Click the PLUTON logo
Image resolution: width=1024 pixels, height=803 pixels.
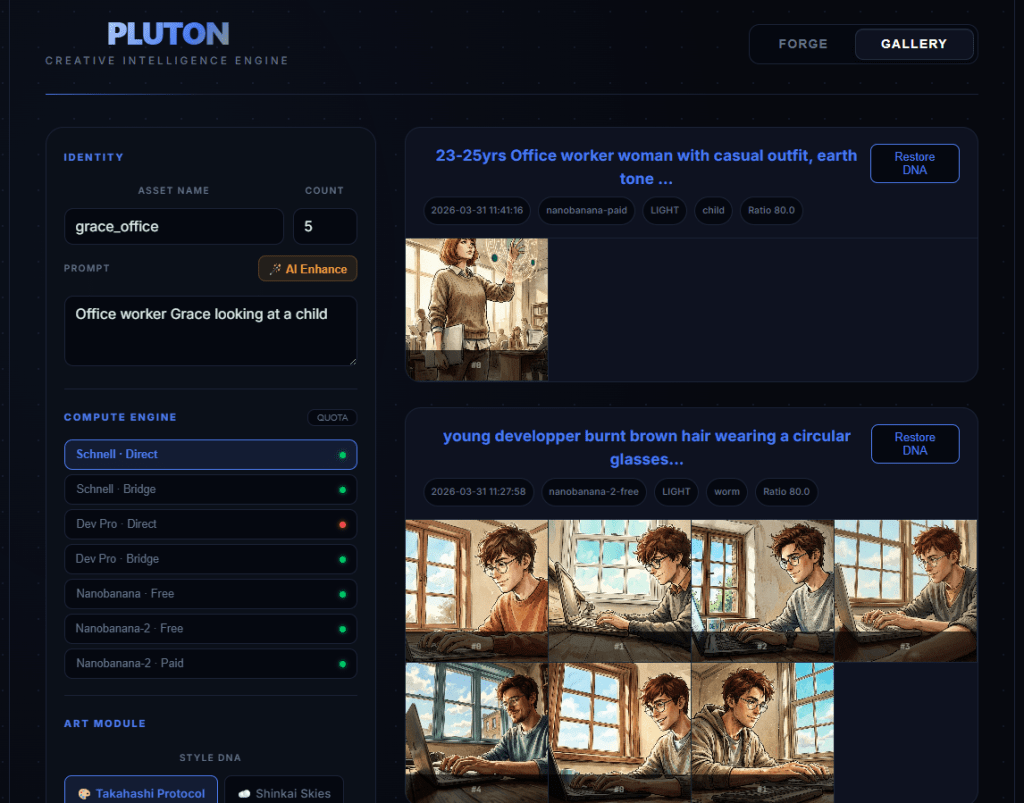click(x=168, y=34)
